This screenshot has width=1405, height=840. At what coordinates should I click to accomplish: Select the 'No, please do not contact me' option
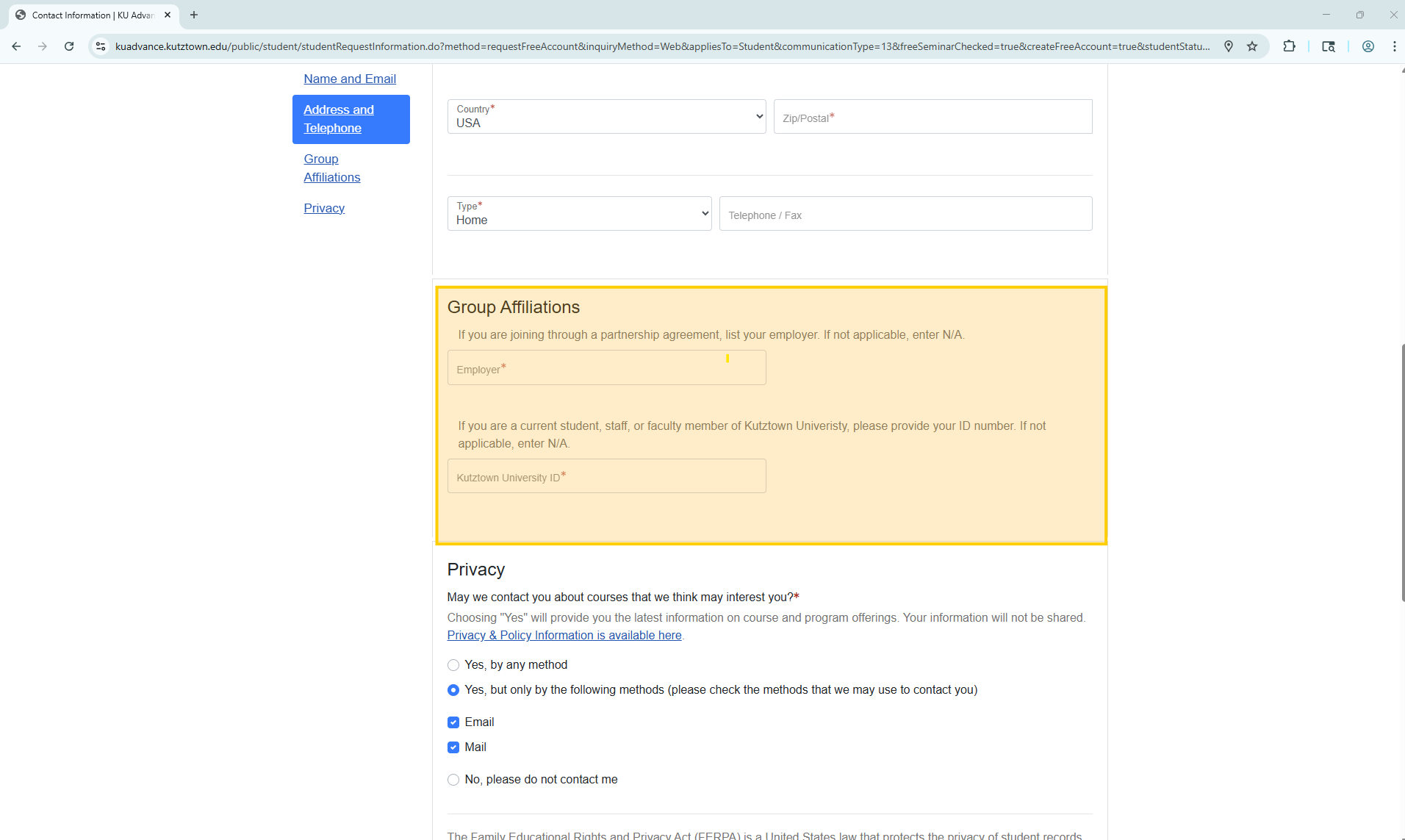(453, 779)
